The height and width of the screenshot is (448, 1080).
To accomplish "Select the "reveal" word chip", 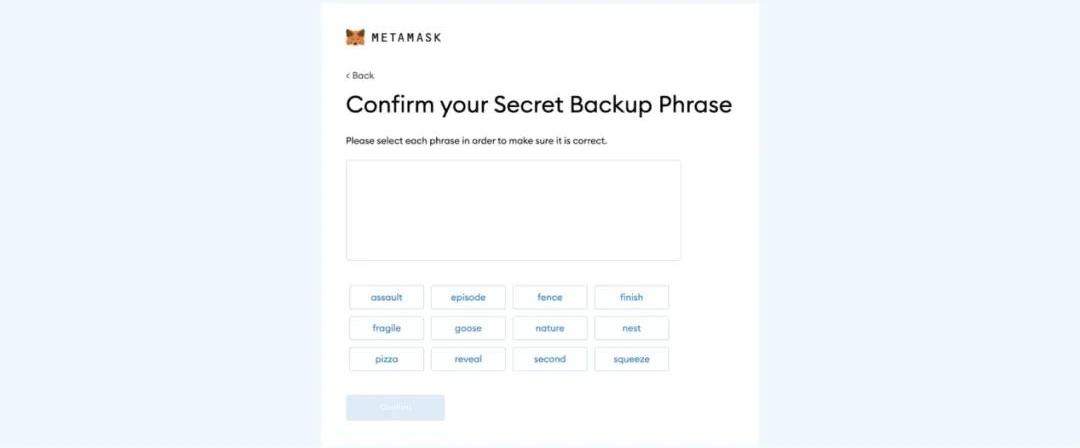I will pos(468,359).
